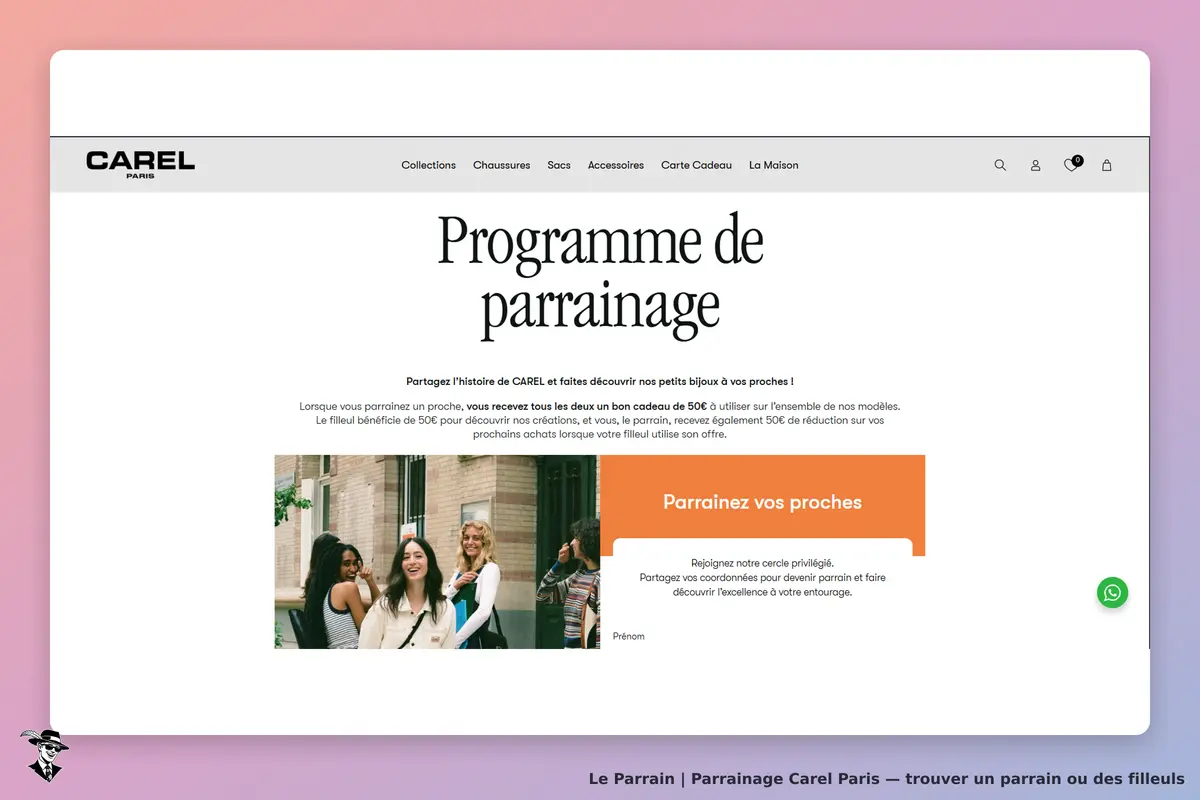Viewport: 1200px width, 800px height.
Task: Click the CAREL Paris logo
Action: pos(140,165)
